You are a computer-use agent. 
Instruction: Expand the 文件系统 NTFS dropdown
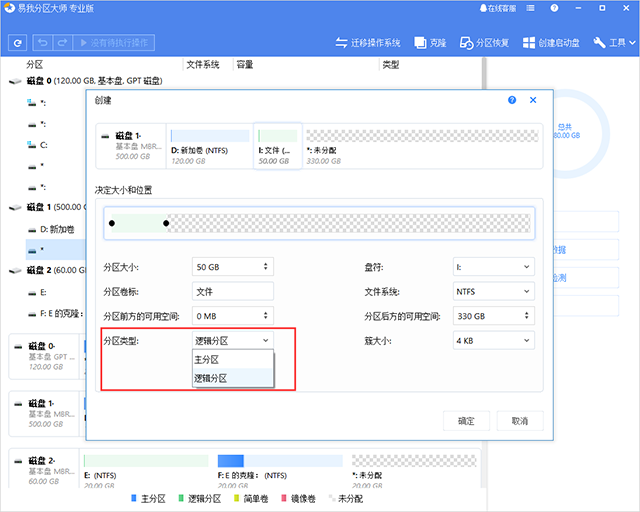coord(492,291)
